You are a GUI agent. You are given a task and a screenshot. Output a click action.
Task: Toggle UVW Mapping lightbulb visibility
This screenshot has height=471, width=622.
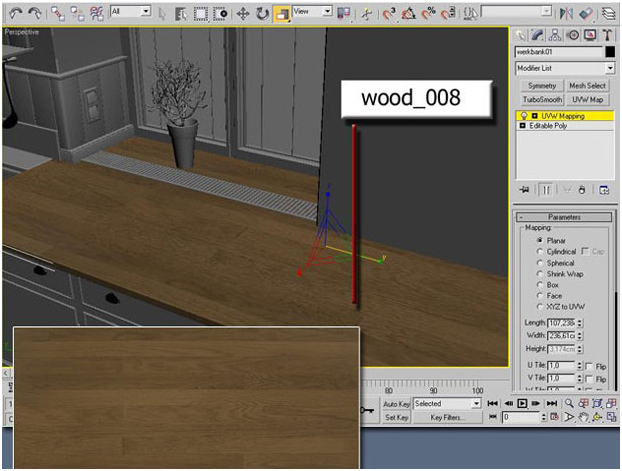[524, 116]
